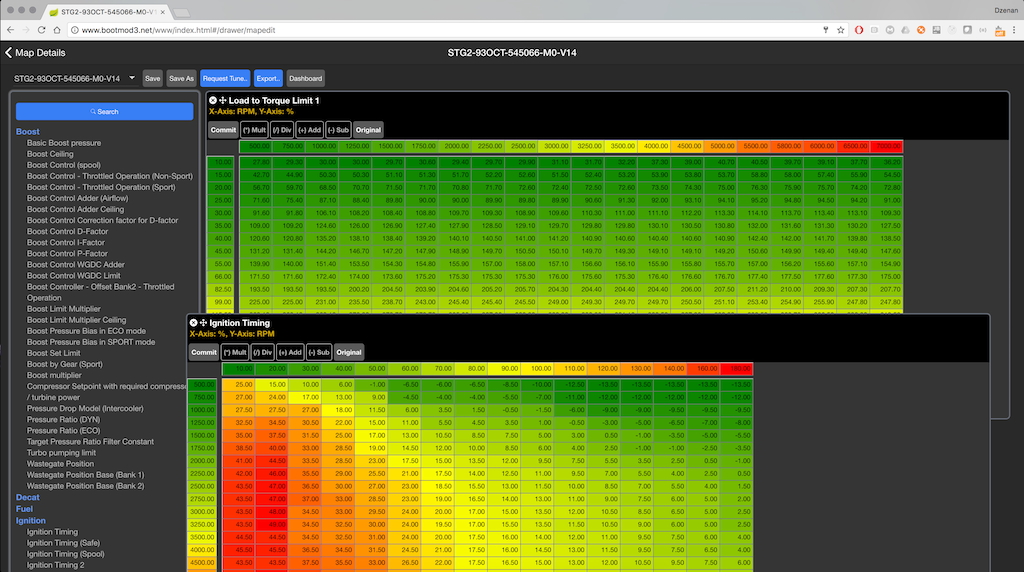Click Mult in Load to Torque Limit 1
This screenshot has width=1024, height=572.
point(254,130)
